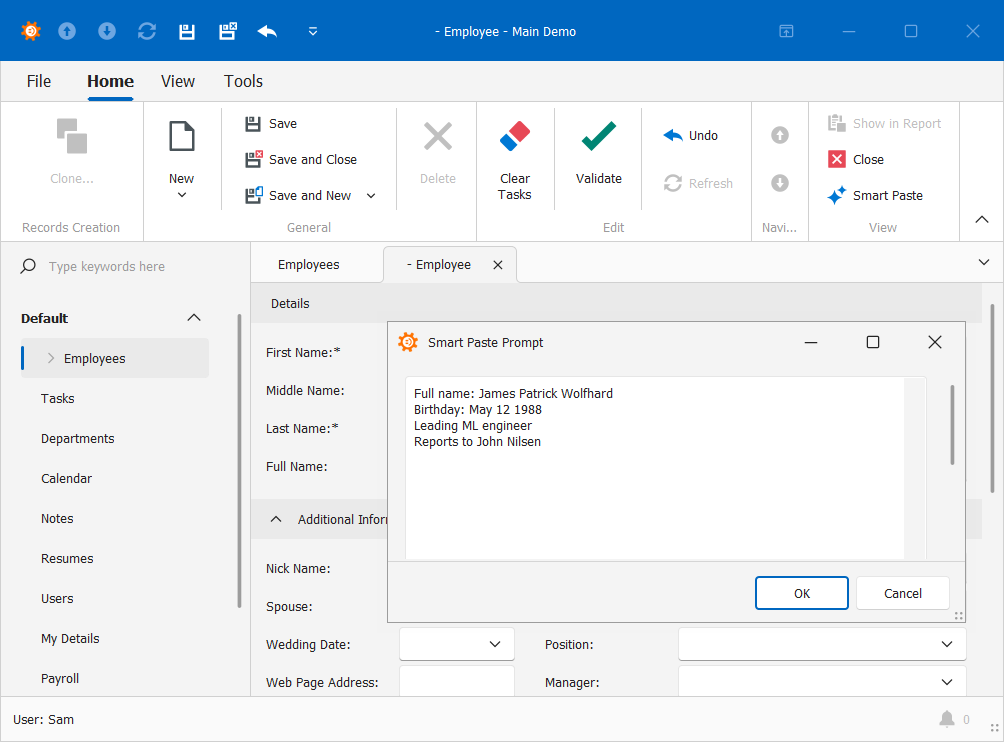This screenshot has height=742, width=1004.
Task: Open the View ribbon tab
Action: click(x=177, y=81)
